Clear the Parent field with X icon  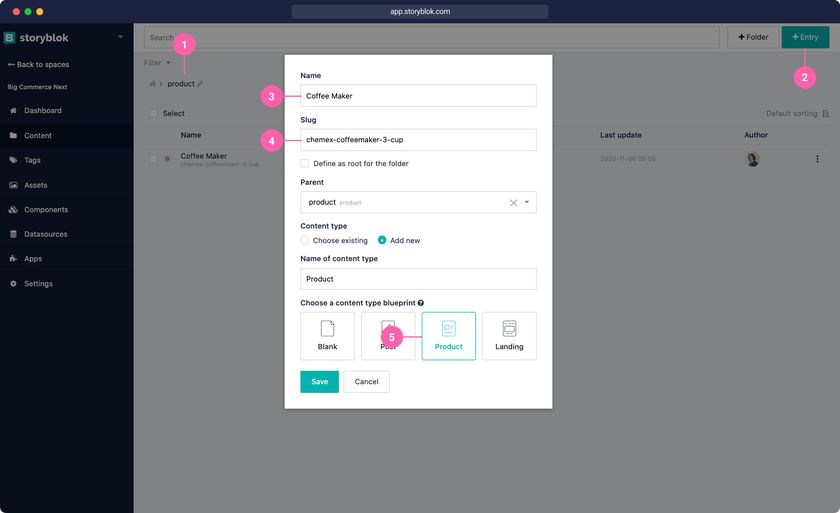pos(513,202)
